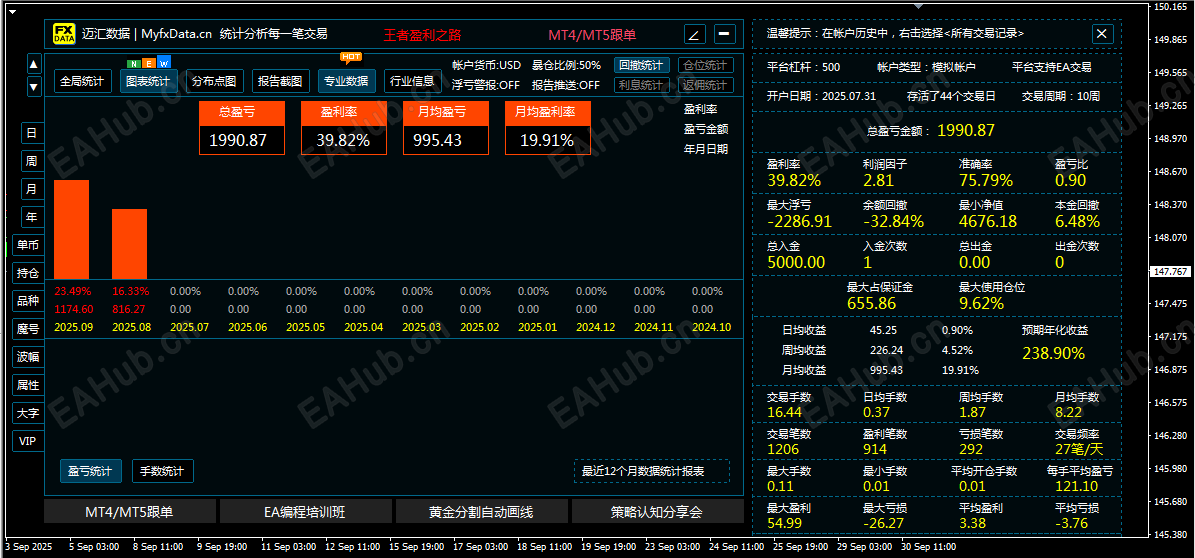Click the 盈利率 39.82% card
Viewport: 1195px width, 558px height.
344,127
